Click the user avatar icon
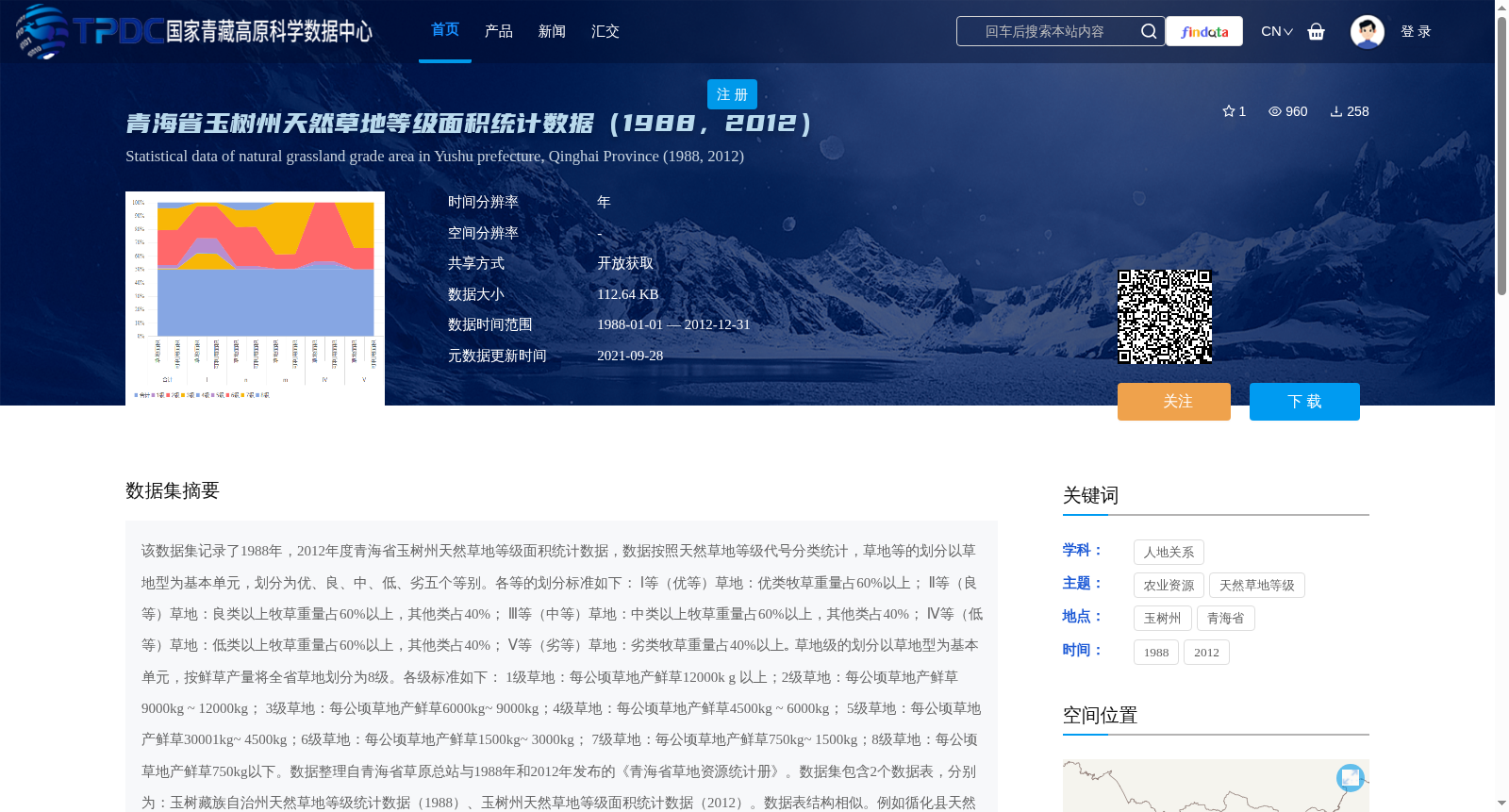Viewport: 1509px width, 812px height. pos(1367,31)
